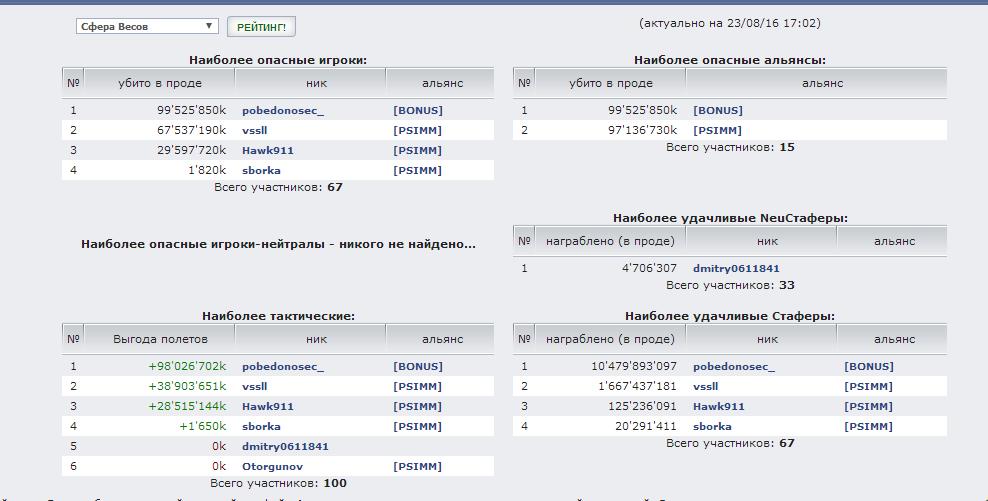This screenshot has width=988, height=501.
Task: Click убито в проде header in players table
Action: [160, 83]
